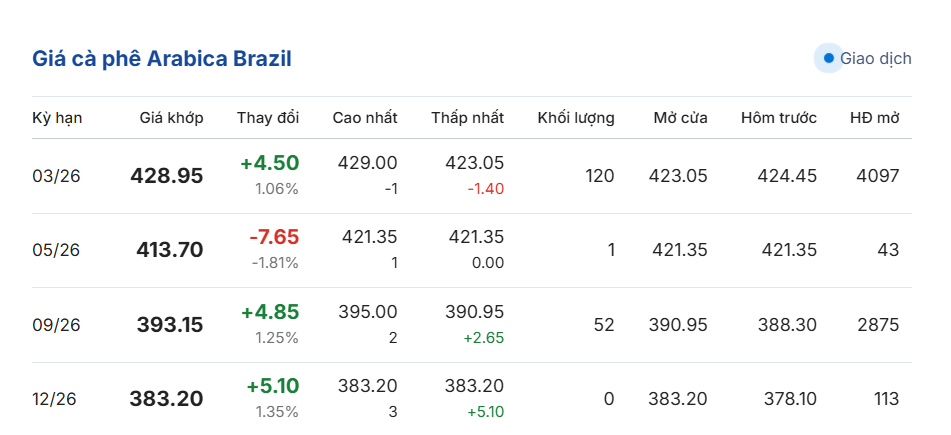Open the 12/26 contract row
The image size is (951, 435).
[x=56, y=399]
